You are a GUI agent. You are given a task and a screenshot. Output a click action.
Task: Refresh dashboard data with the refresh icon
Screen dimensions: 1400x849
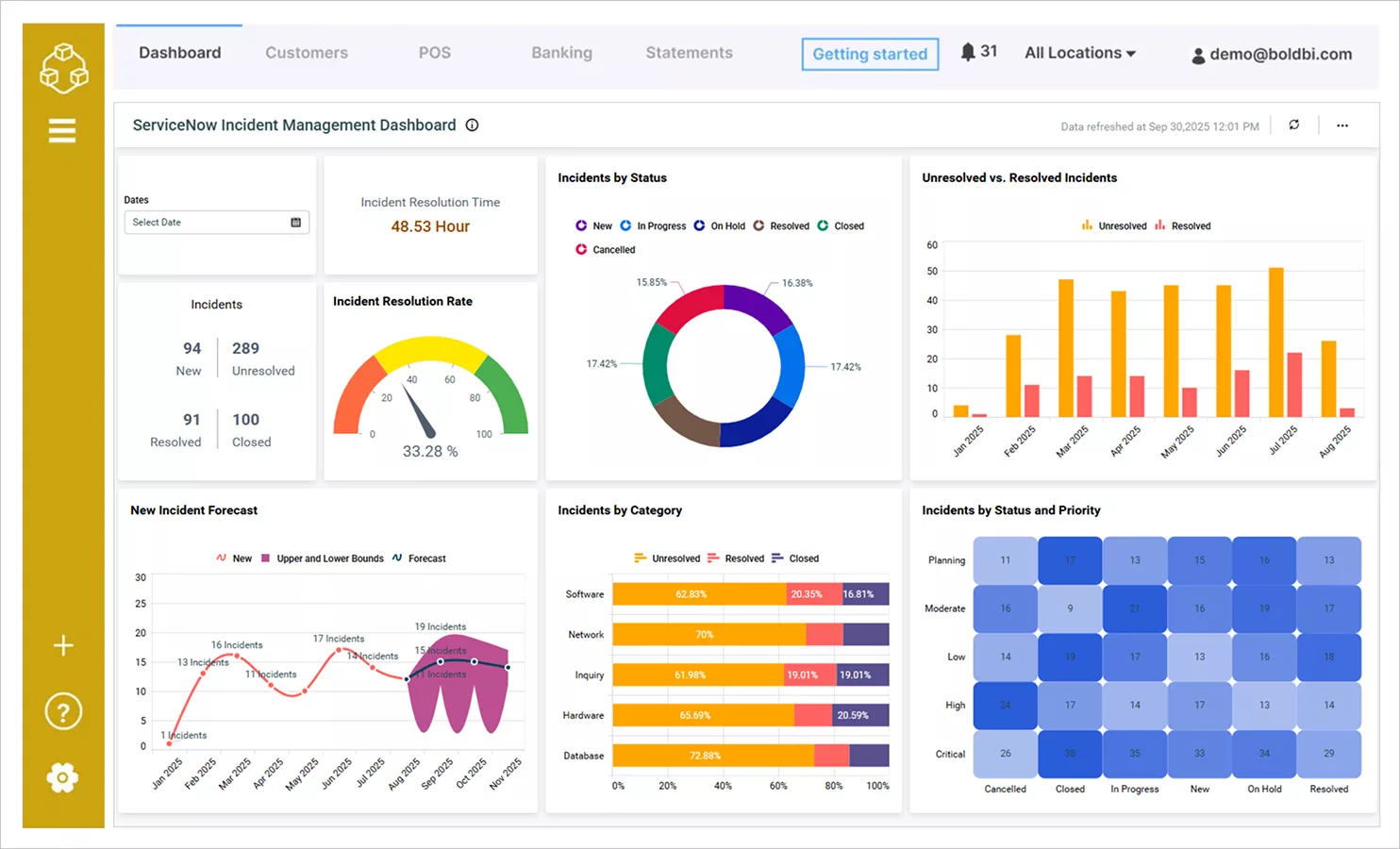(x=1293, y=125)
